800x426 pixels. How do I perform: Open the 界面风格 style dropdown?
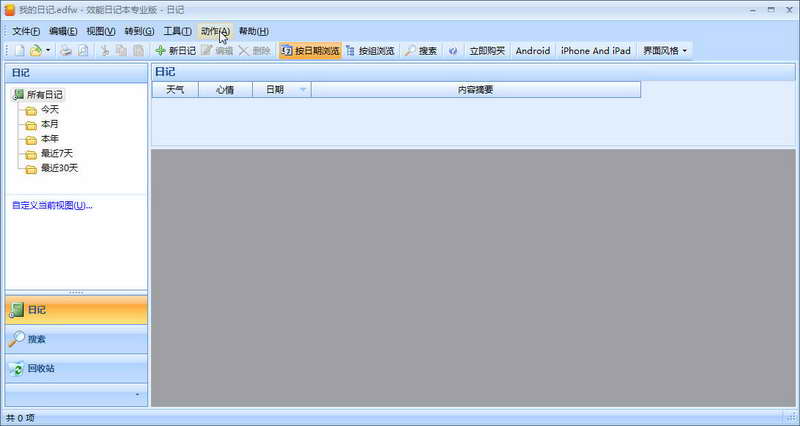(665, 51)
